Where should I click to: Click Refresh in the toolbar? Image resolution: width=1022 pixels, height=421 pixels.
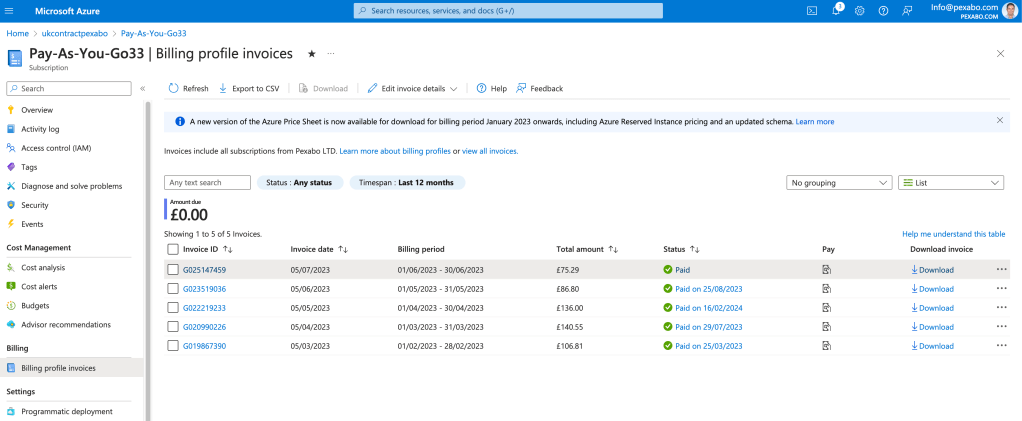click(188, 89)
